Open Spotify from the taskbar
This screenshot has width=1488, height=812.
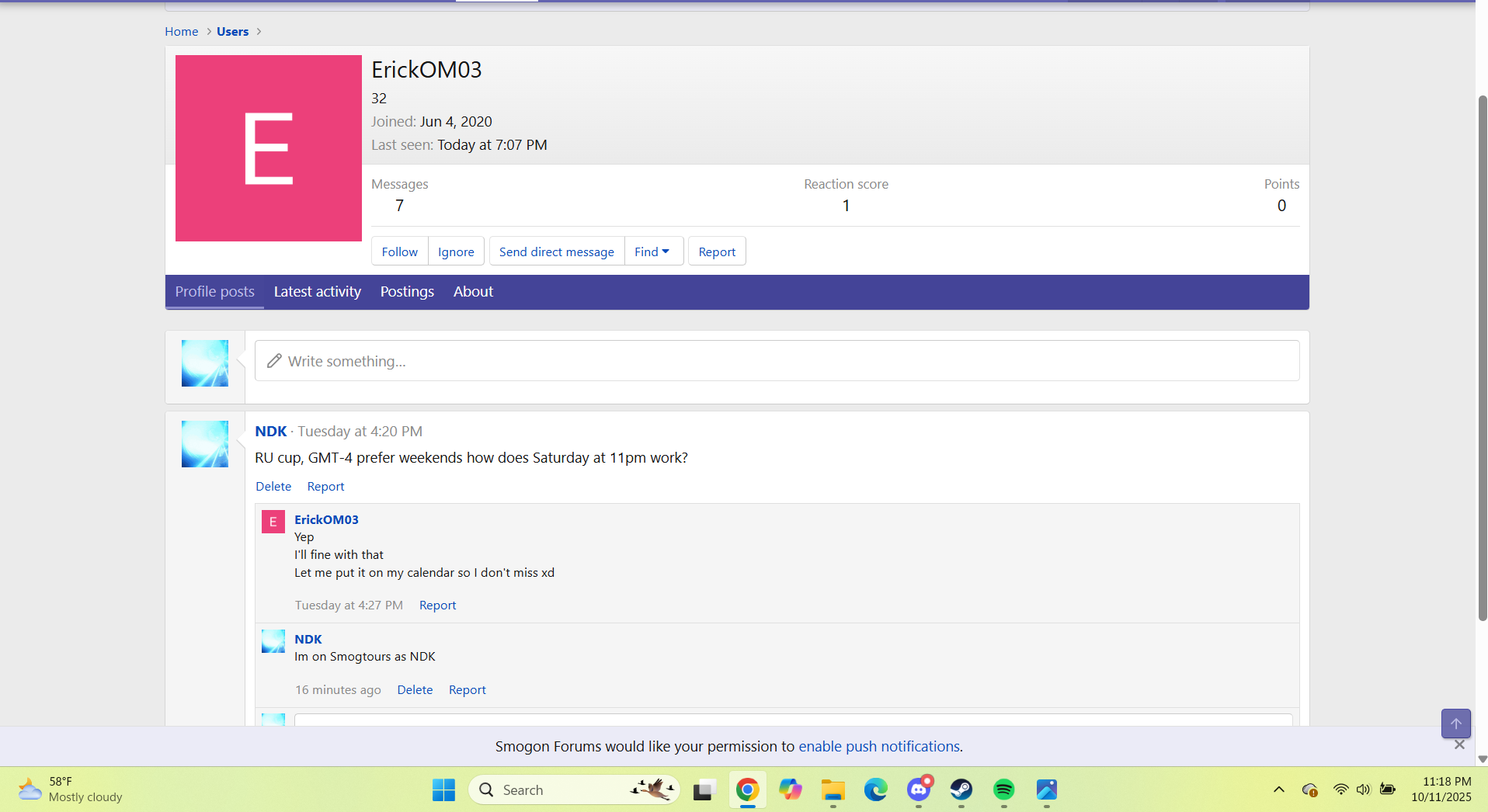point(1003,790)
